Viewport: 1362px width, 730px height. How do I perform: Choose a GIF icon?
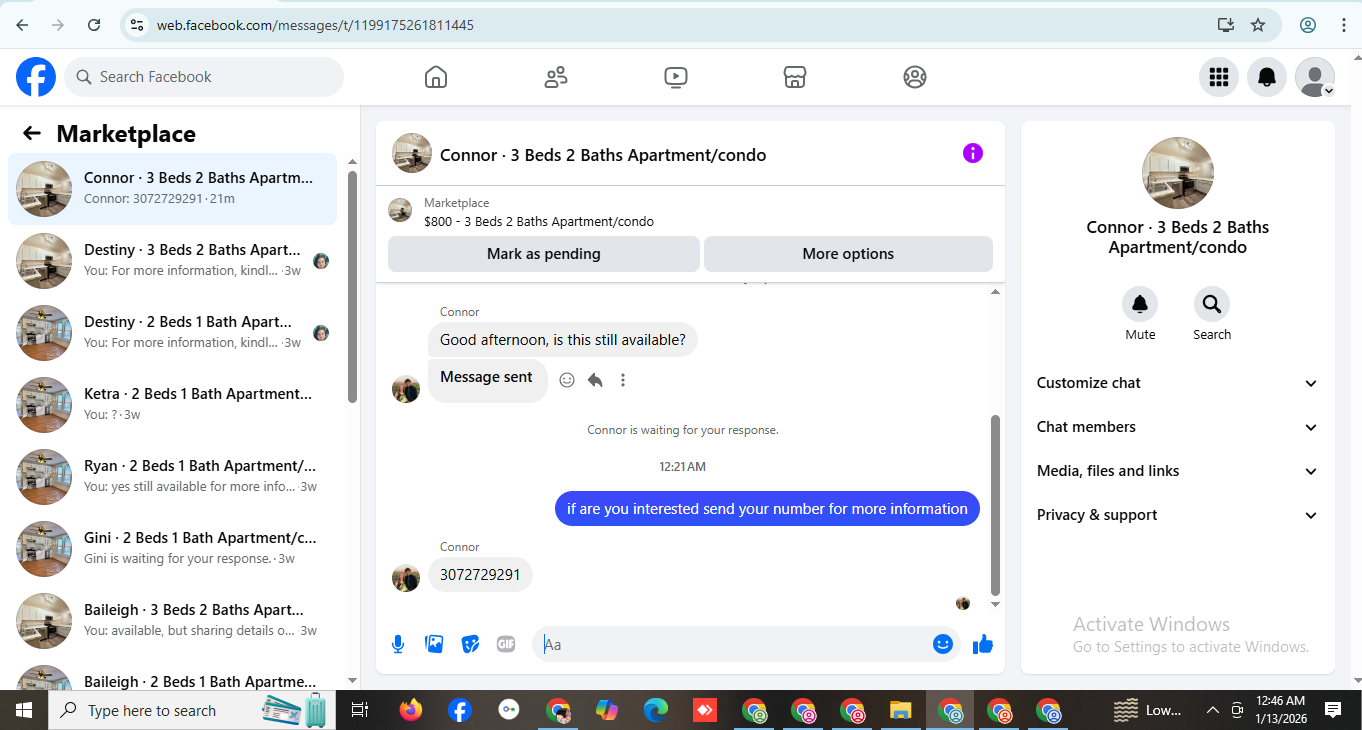pos(506,644)
